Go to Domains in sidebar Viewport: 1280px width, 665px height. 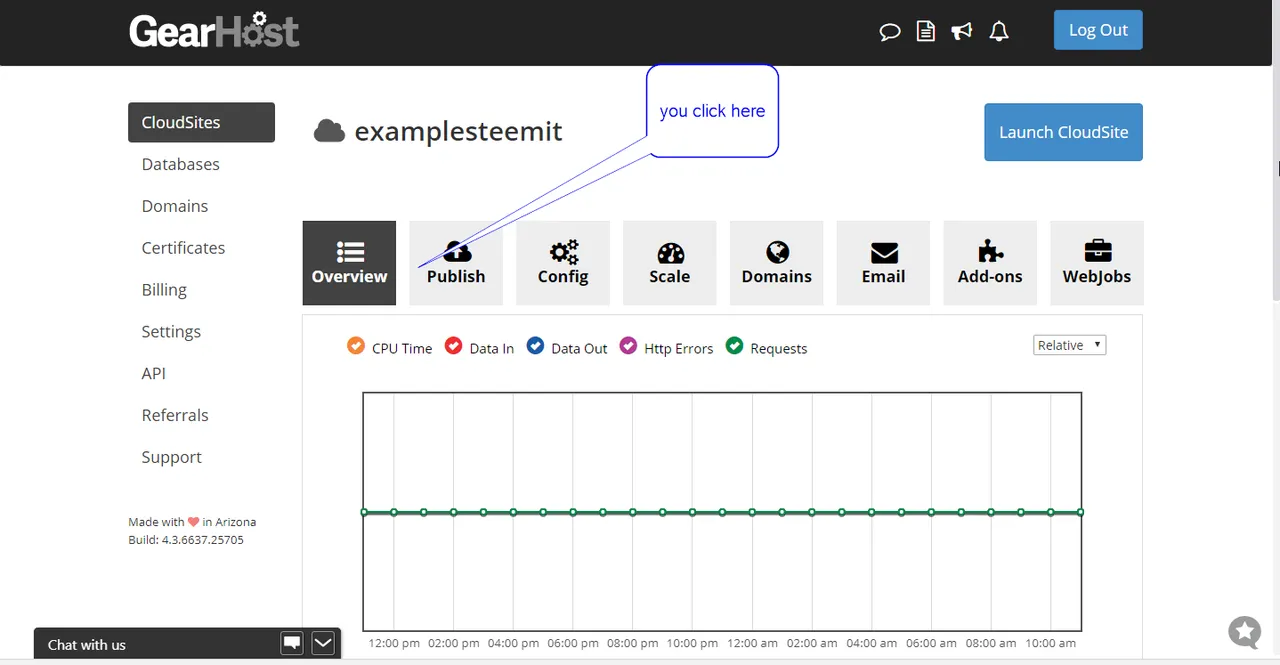click(175, 206)
